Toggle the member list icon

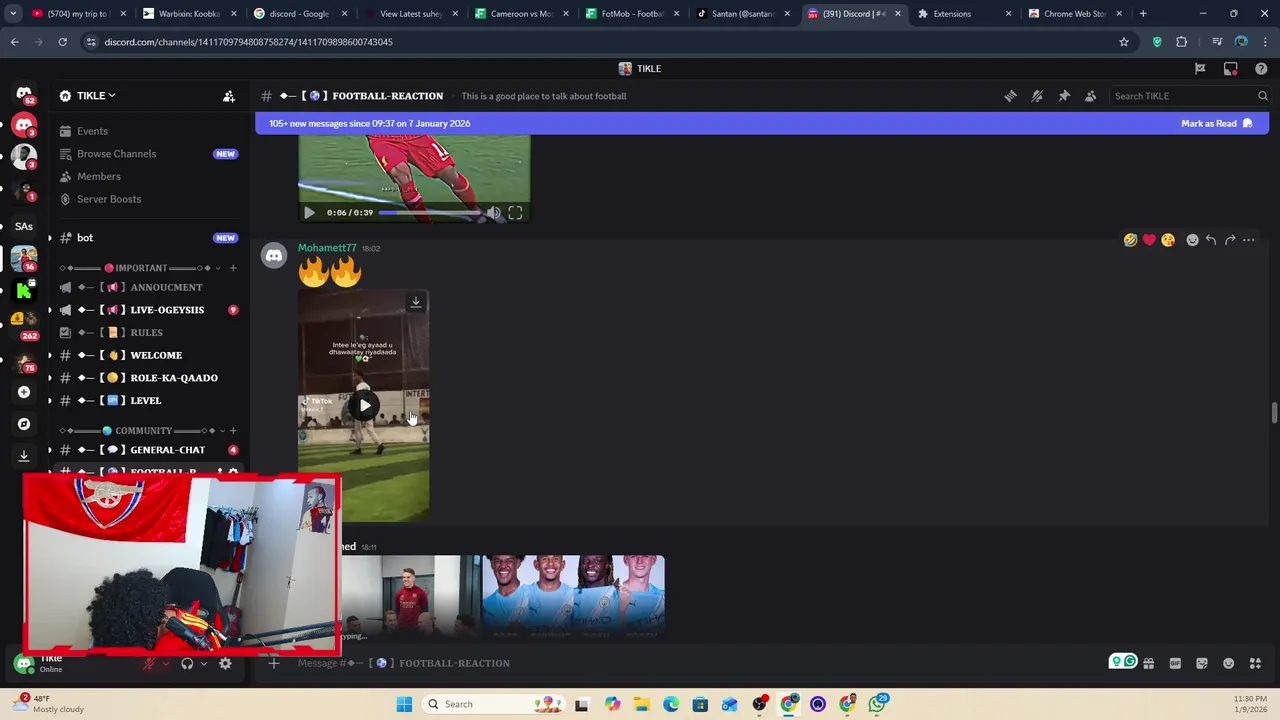click(x=1091, y=96)
